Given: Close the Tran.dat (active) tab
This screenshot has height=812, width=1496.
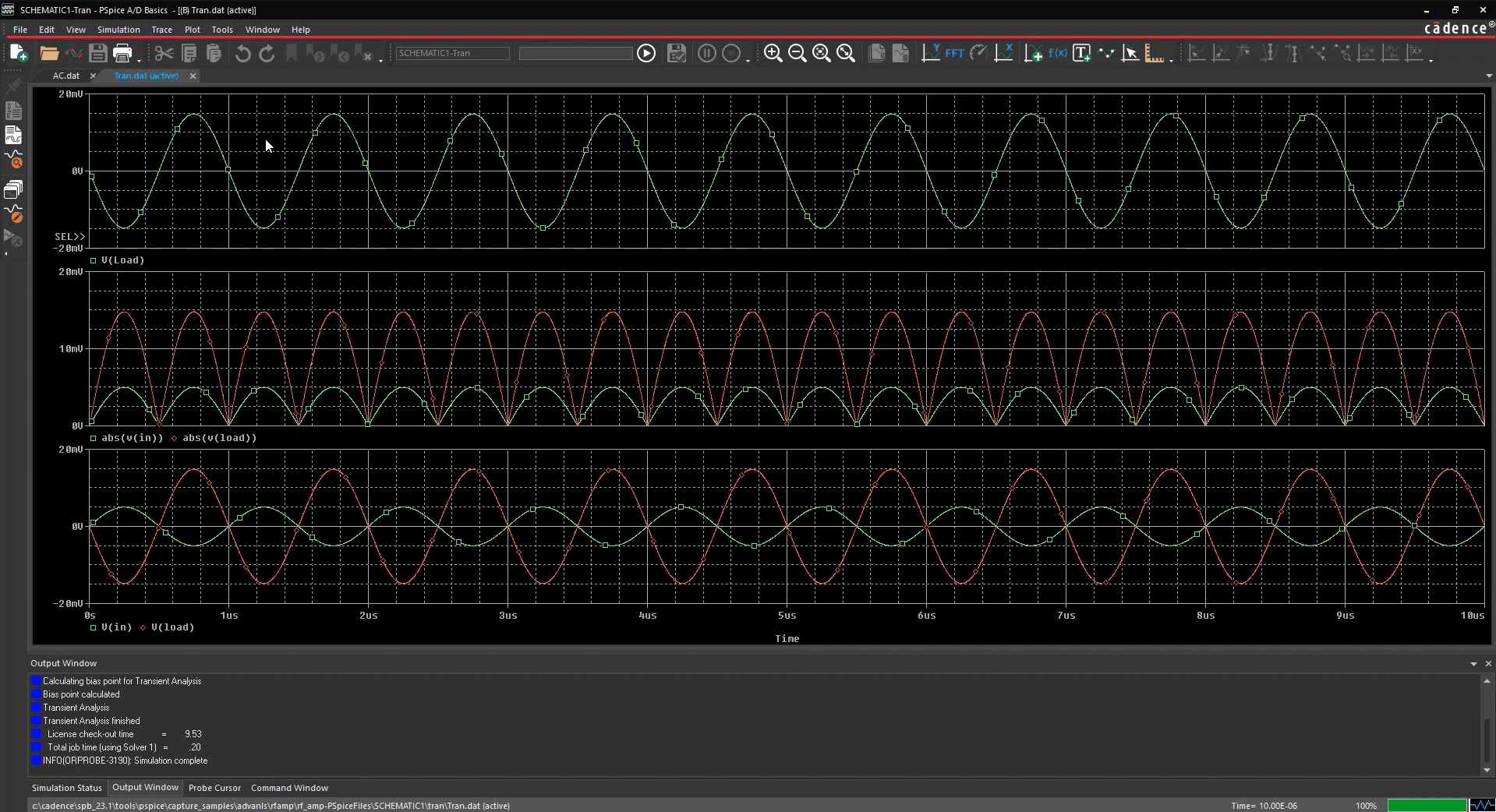Looking at the screenshot, I should click(x=193, y=76).
